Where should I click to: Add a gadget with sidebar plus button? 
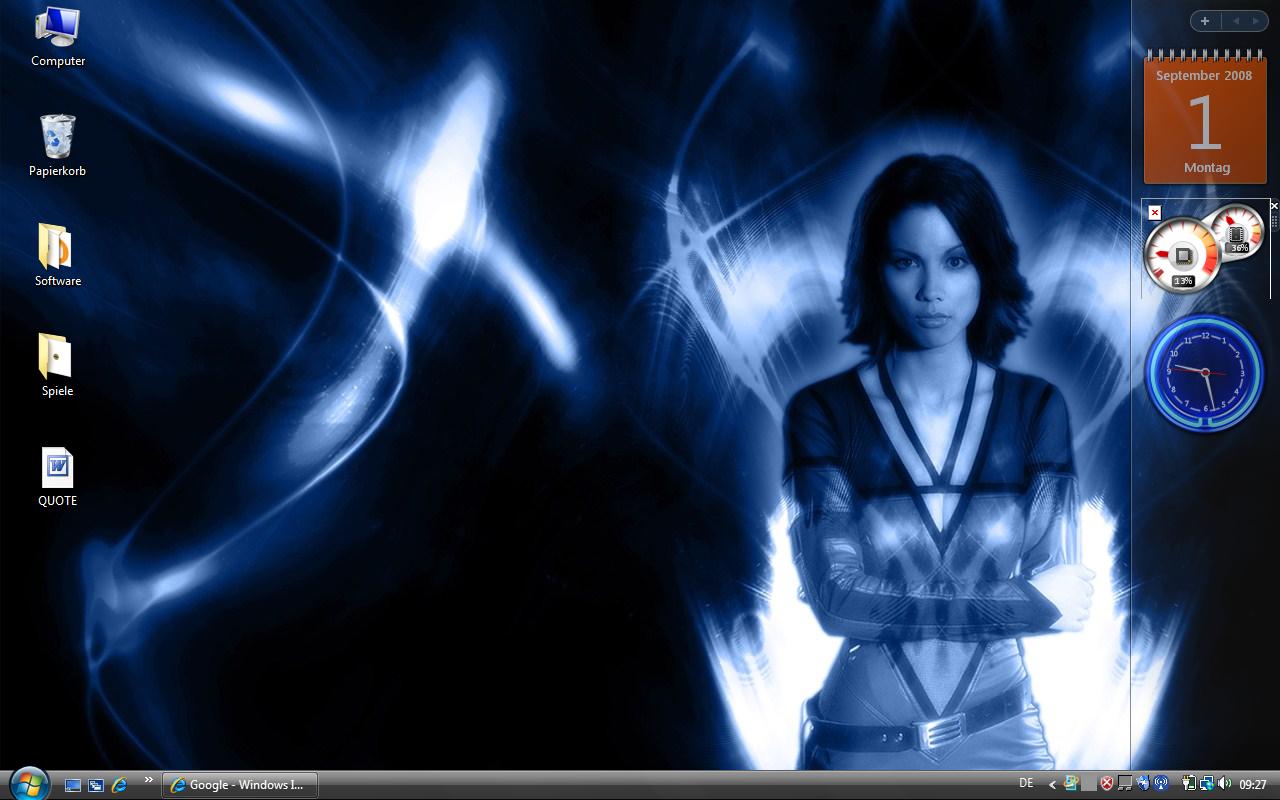coord(1205,21)
